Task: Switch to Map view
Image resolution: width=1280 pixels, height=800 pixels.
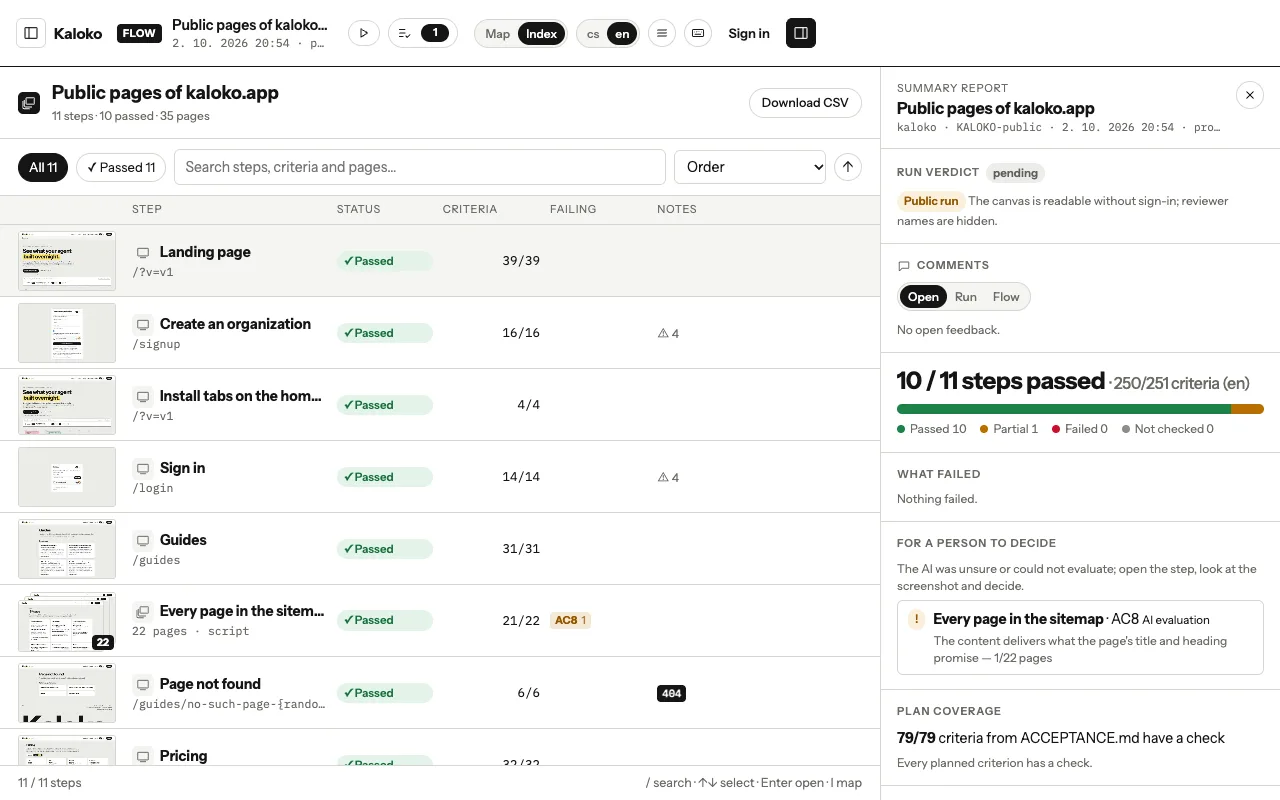Action: 497,34
